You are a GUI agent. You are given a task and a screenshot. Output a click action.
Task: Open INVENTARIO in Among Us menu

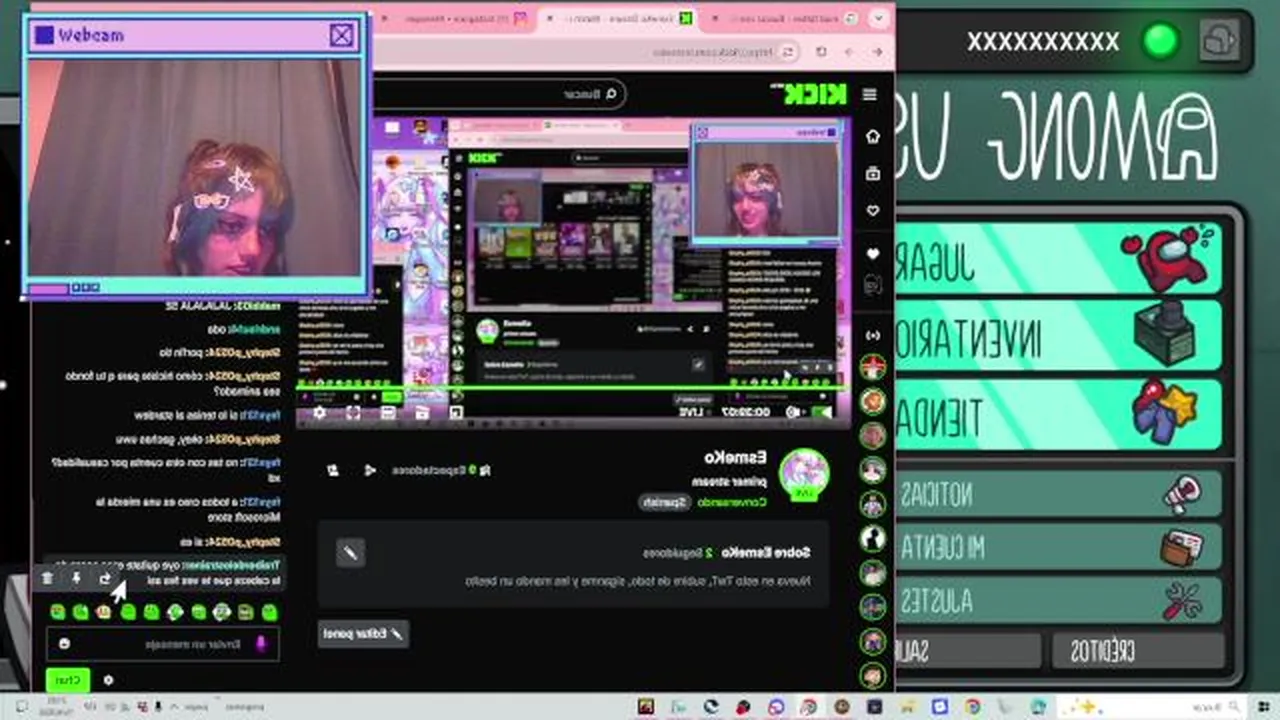1057,337
